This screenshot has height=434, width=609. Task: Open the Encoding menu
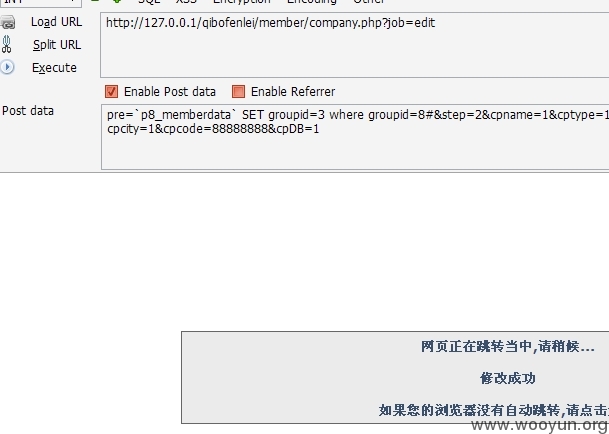[312, 2]
